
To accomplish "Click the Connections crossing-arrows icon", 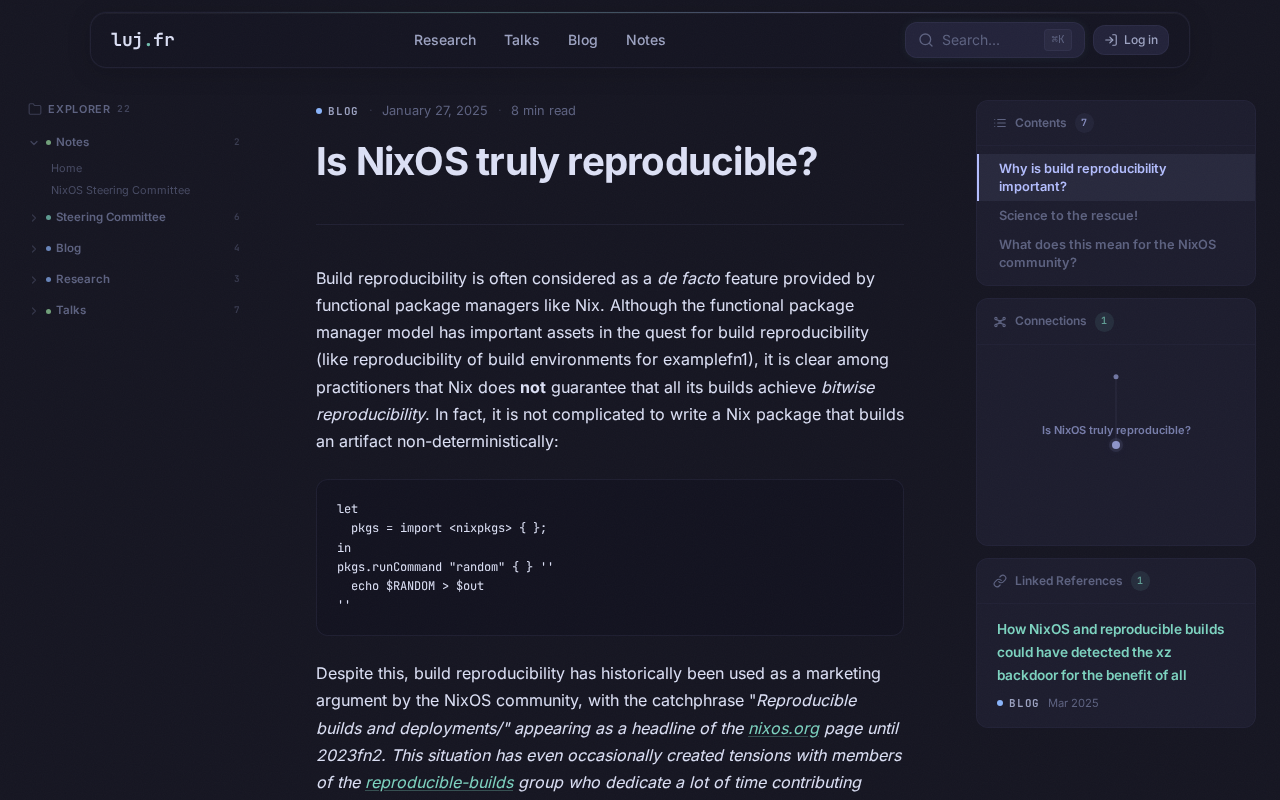I will pos(1000,322).
